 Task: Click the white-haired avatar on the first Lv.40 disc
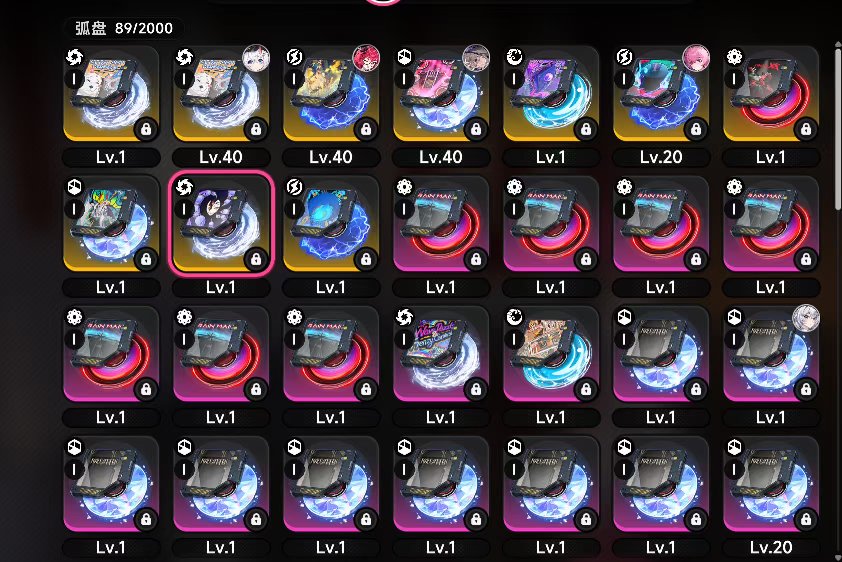pos(256,58)
